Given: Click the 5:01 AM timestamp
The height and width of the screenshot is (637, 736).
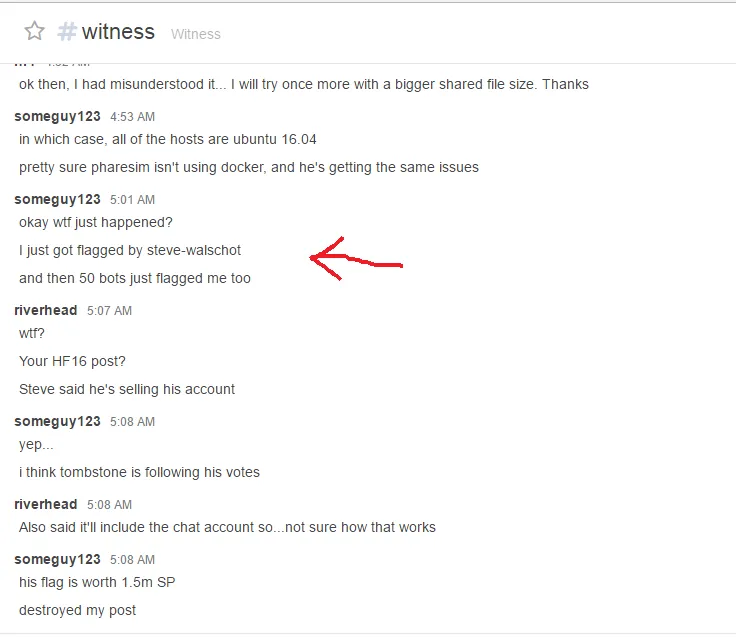Looking at the screenshot, I should (x=132, y=200).
